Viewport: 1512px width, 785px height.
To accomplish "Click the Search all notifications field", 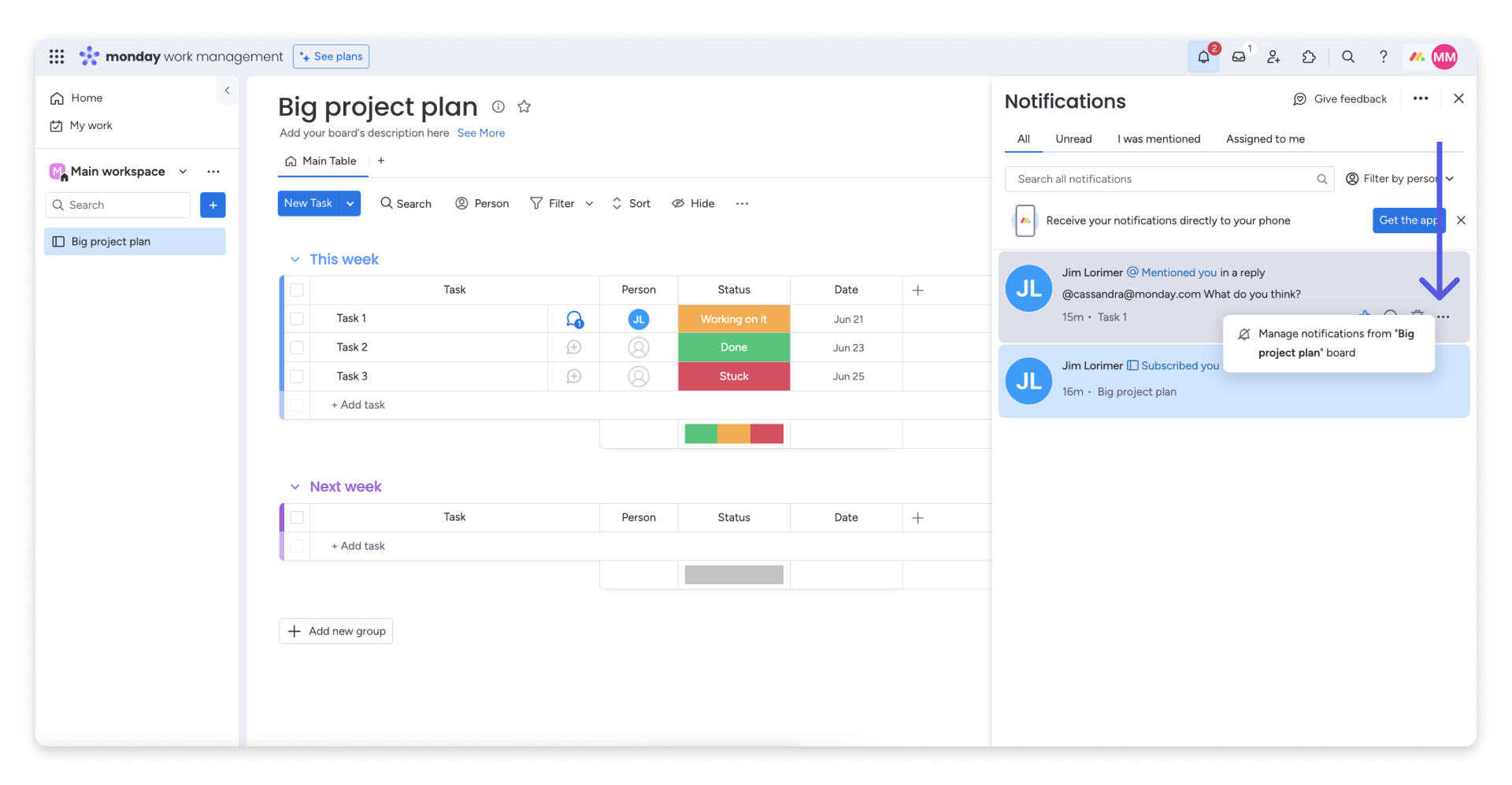I will pyautogui.click(x=1162, y=179).
